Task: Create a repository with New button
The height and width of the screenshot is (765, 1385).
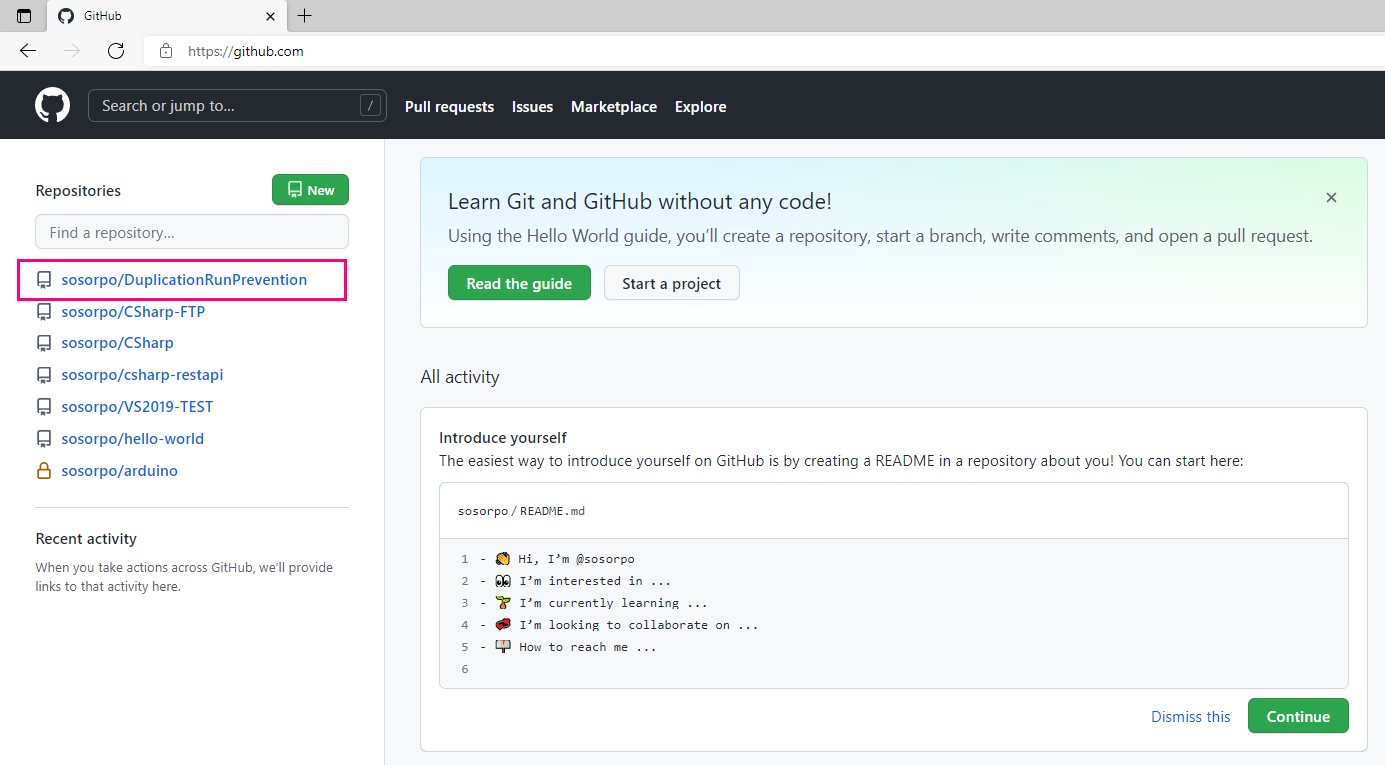Action: point(310,190)
